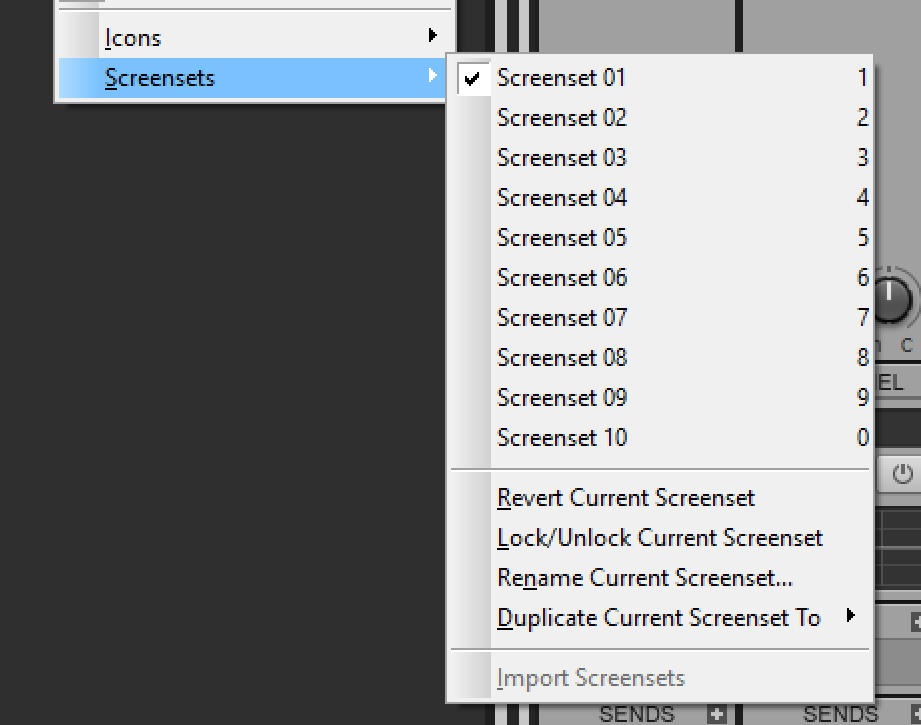The height and width of the screenshot is (725, 921).
Task: Click Revert Current Screenset
Action: click(626, 498)
